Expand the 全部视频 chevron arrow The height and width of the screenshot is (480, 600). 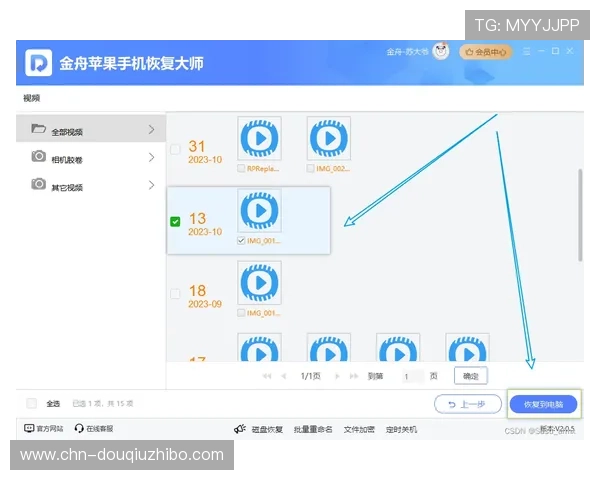pyautogui.click(x=152, y=129)
